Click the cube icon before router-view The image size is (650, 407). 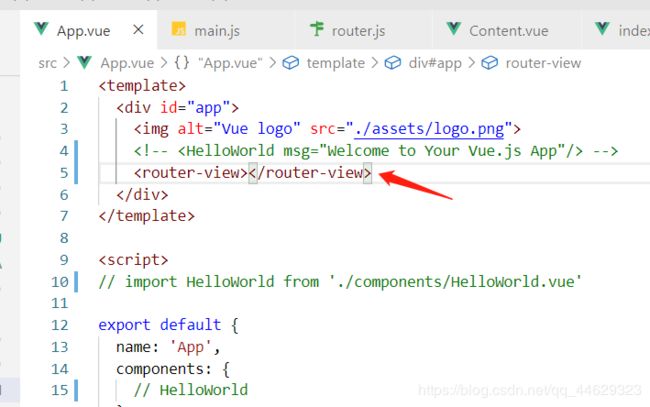pos(490,63)
